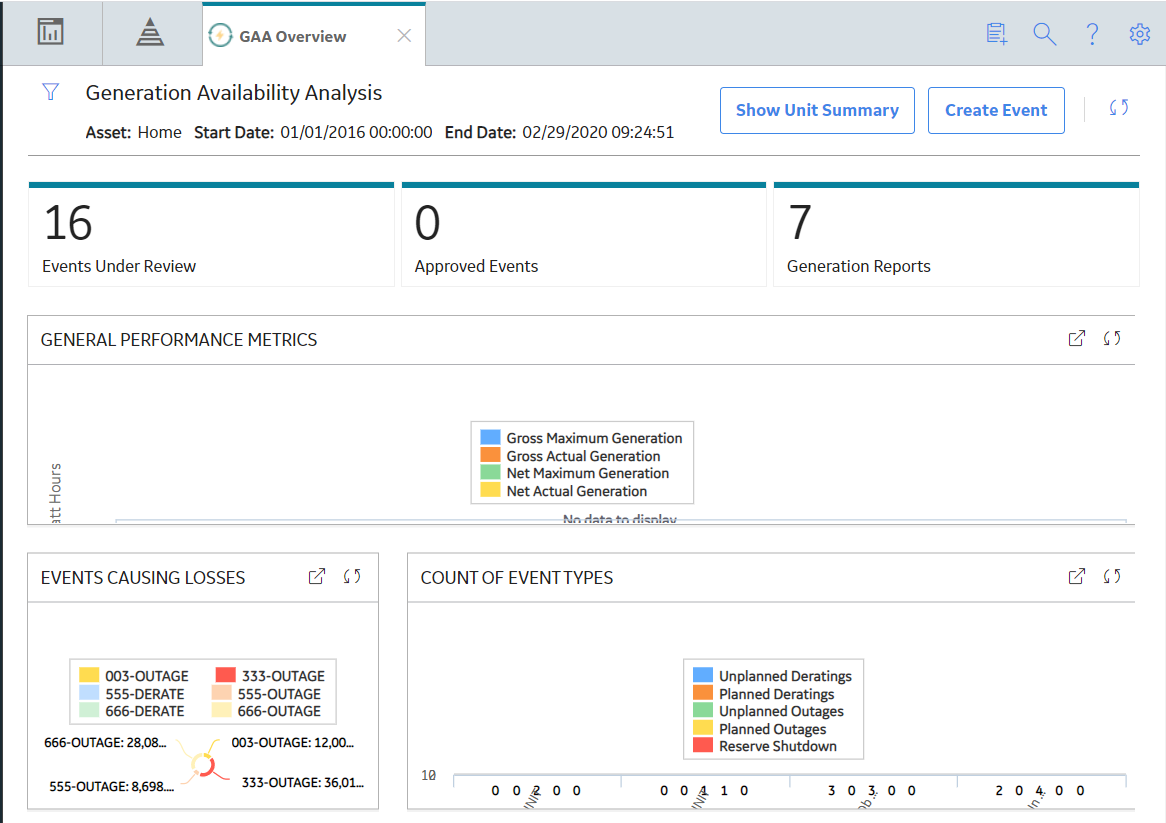This screenshot has height=823, width=1166.
Task: Switch to the GAA Overview tab
Action: point(313,35)
